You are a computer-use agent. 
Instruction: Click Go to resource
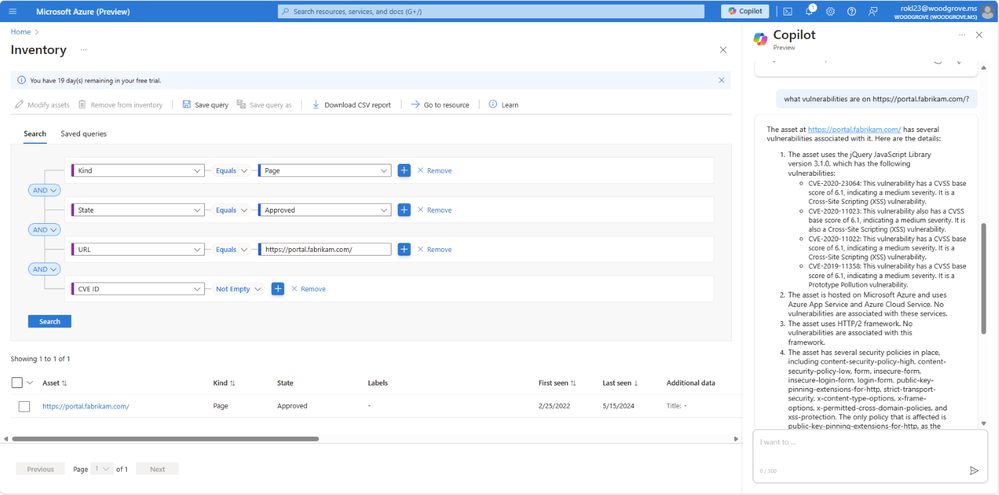[x=440, y=104]
